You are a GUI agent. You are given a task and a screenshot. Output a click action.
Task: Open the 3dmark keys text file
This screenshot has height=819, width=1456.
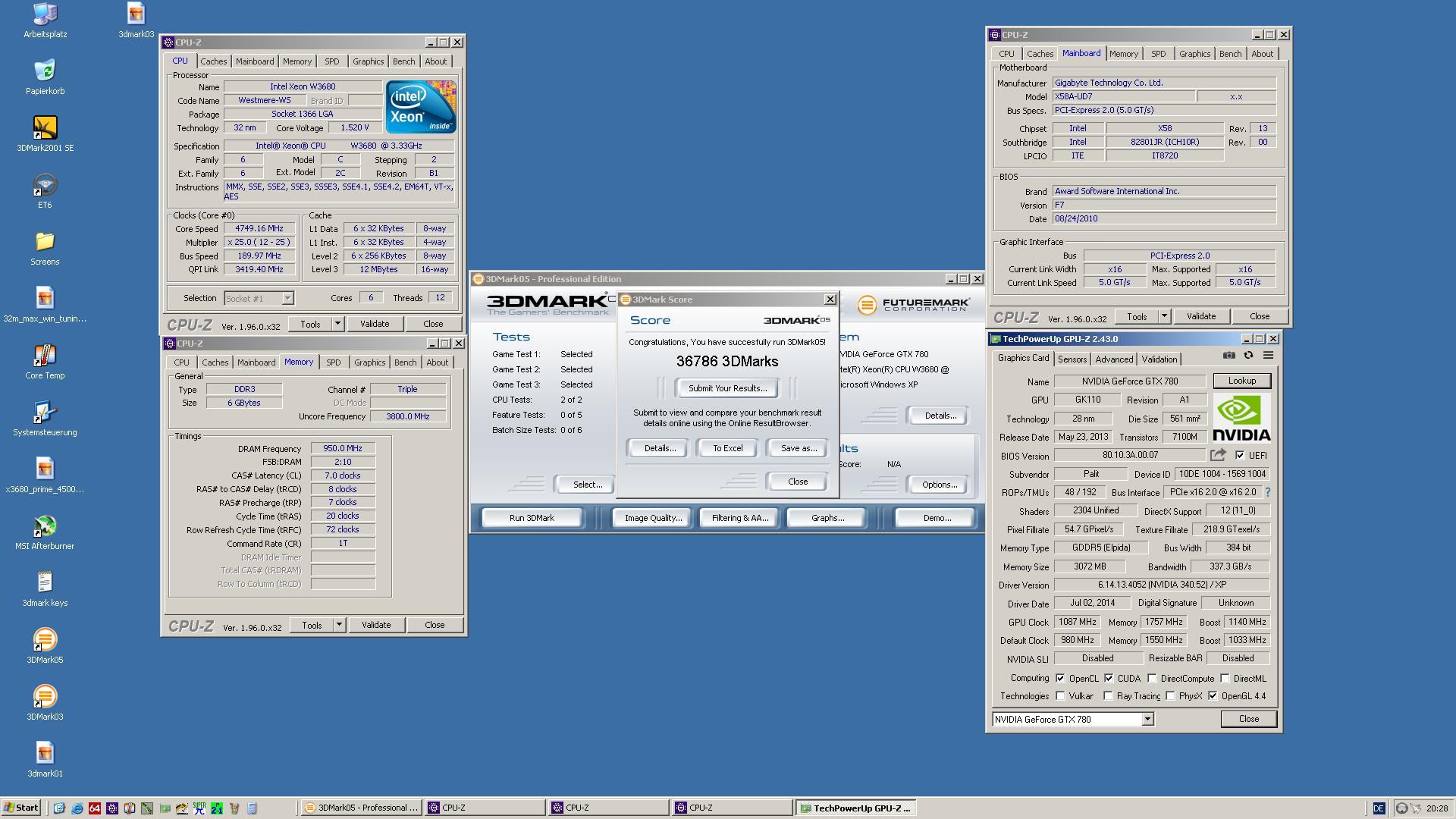45,589
